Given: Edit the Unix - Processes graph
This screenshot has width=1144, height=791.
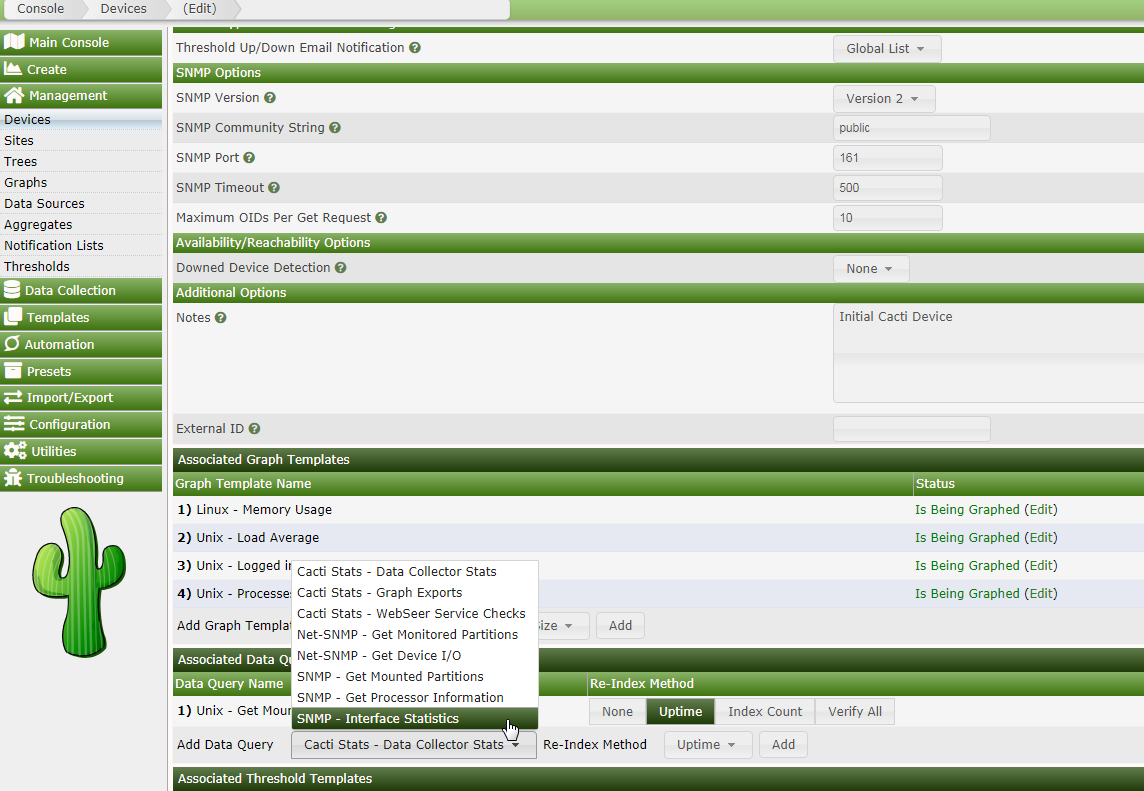Looking at the screenshot, I should click(x=1041, y=593).
